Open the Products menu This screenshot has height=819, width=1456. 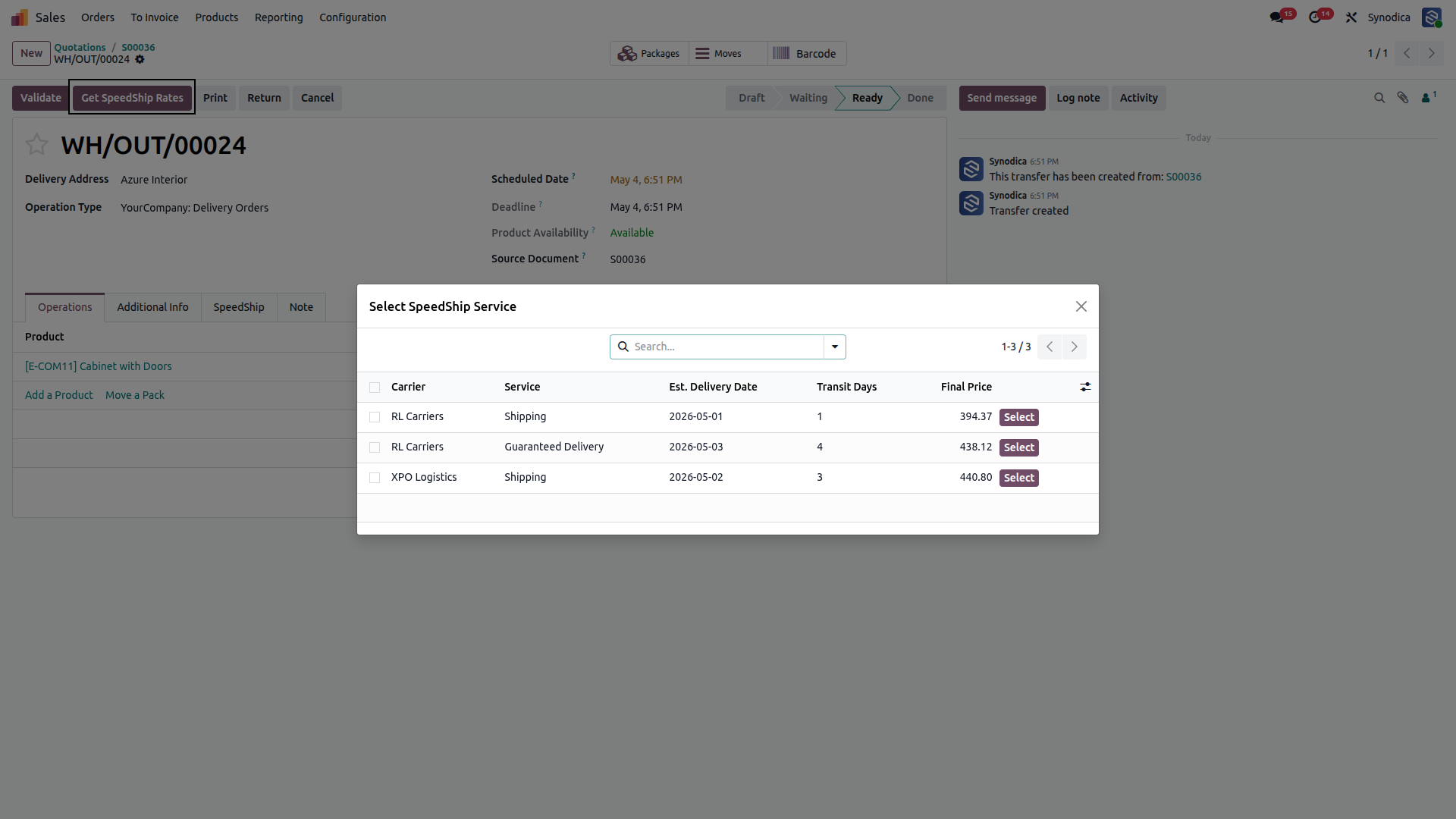click(217, 17)
